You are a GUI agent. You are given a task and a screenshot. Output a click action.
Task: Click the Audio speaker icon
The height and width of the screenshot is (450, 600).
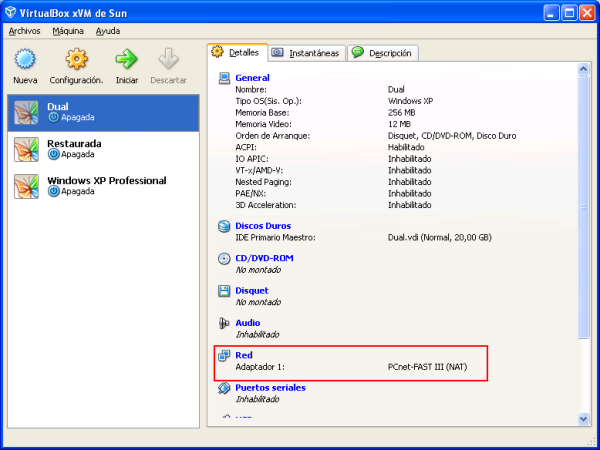224,323
